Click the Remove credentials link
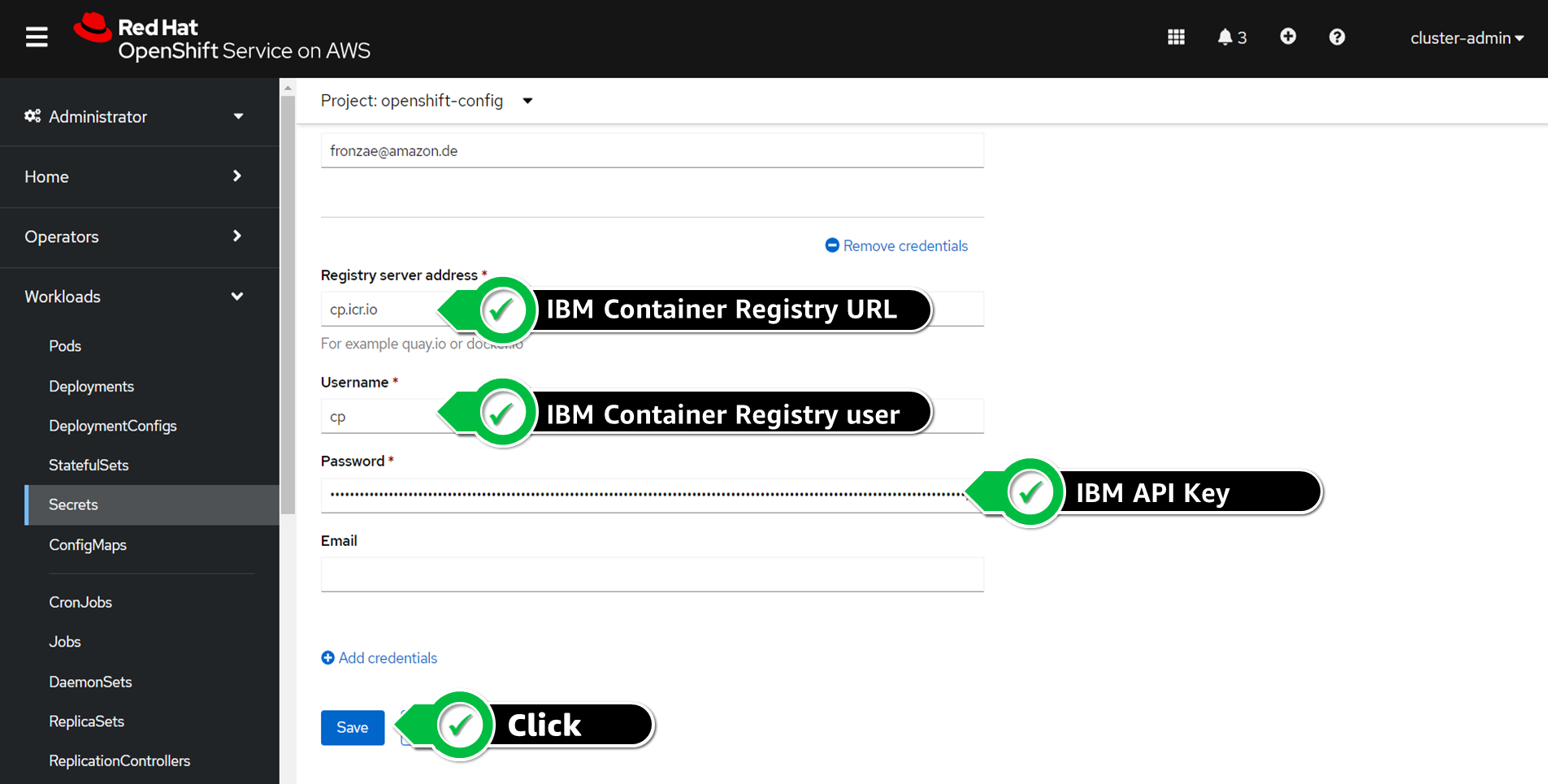The width and height of the screenshot is (1548, 784). [x=904, y=245]
